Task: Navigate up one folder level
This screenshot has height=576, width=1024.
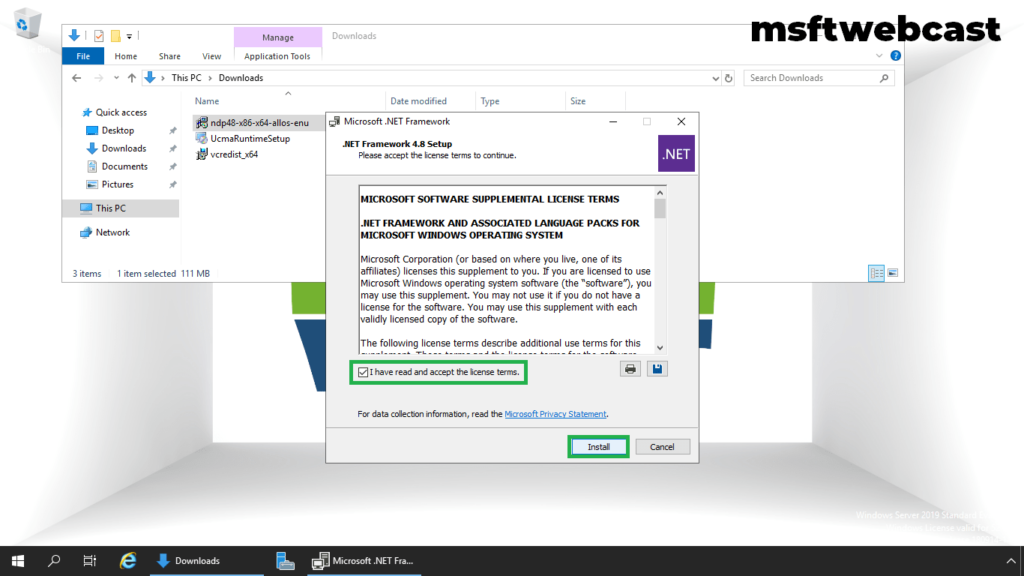Action: [132, 78]
